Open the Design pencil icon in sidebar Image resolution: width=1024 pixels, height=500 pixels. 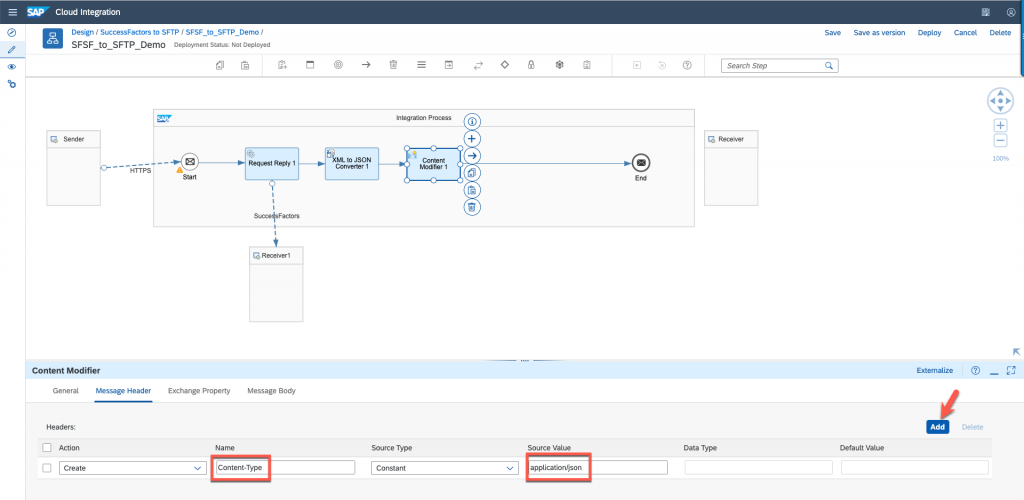click(x=11, y=50)
